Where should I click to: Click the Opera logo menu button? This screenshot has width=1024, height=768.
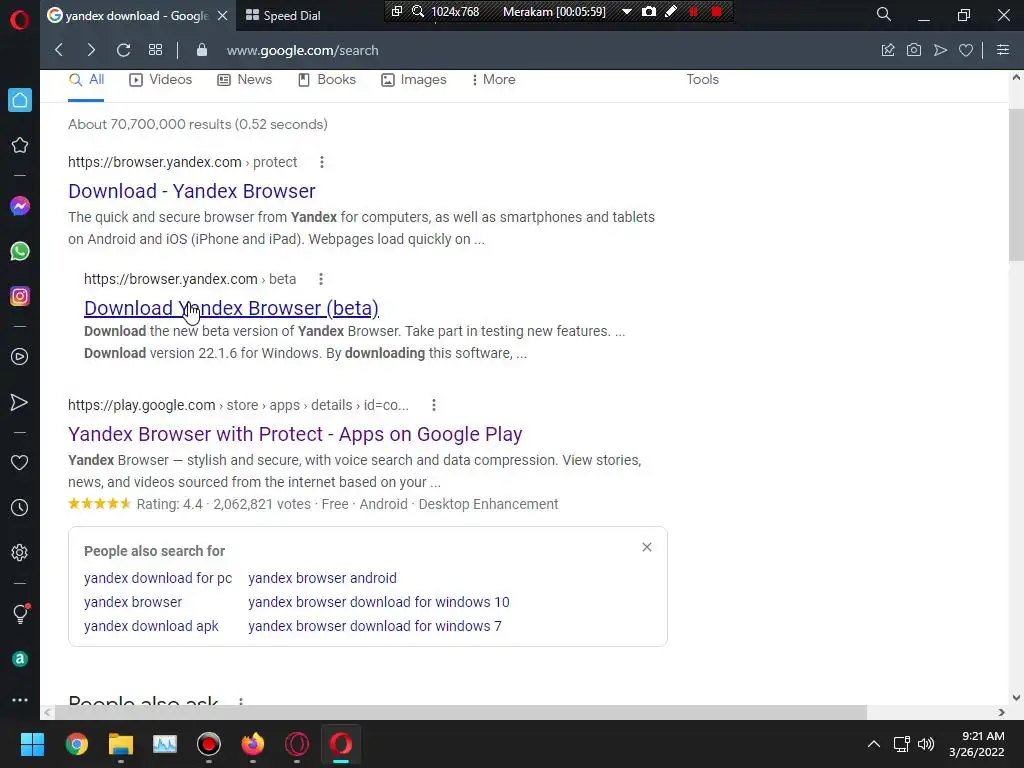(20, 18)
